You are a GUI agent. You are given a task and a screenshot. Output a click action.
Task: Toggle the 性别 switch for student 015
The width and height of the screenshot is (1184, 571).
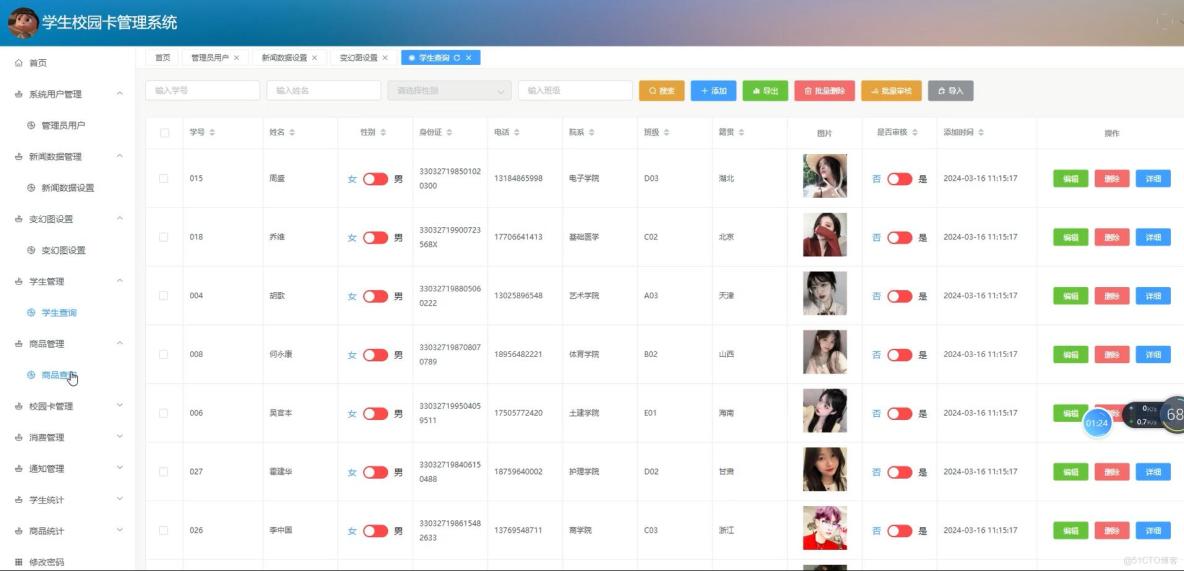pyautogui.click(x=375, y=179)
